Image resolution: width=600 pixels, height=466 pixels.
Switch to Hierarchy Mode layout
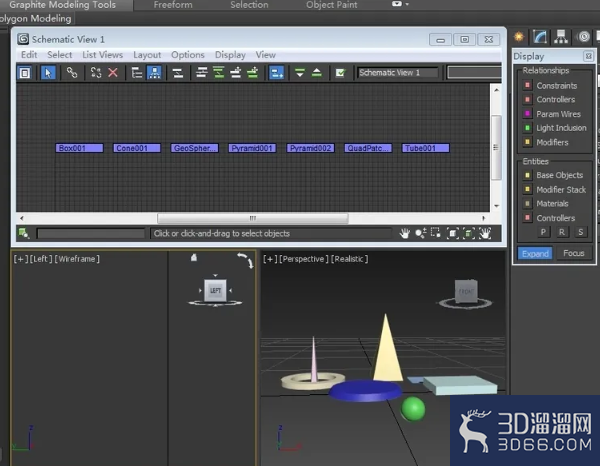(x=137, y=73)
